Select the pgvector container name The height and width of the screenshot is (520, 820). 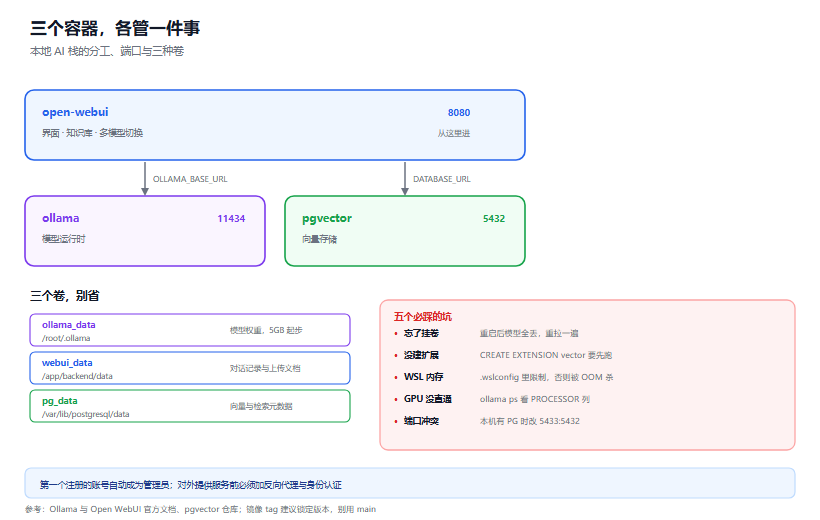(x=327, y=219)
